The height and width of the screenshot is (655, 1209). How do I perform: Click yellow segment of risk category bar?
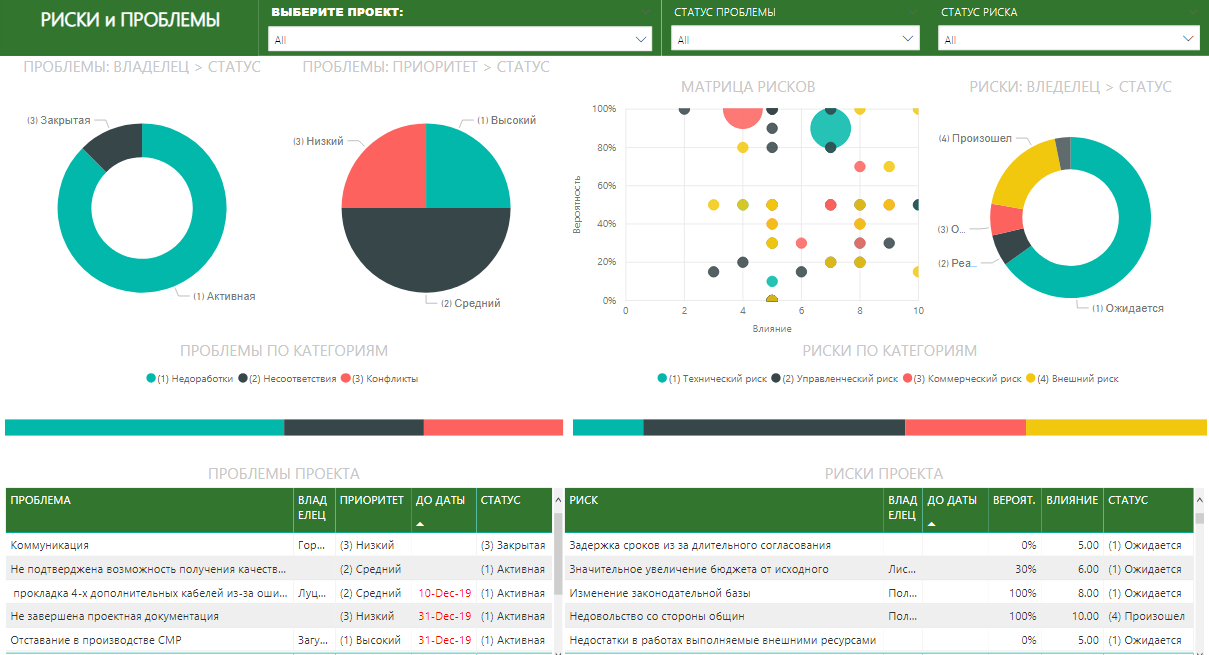[x=1116, y=427]
